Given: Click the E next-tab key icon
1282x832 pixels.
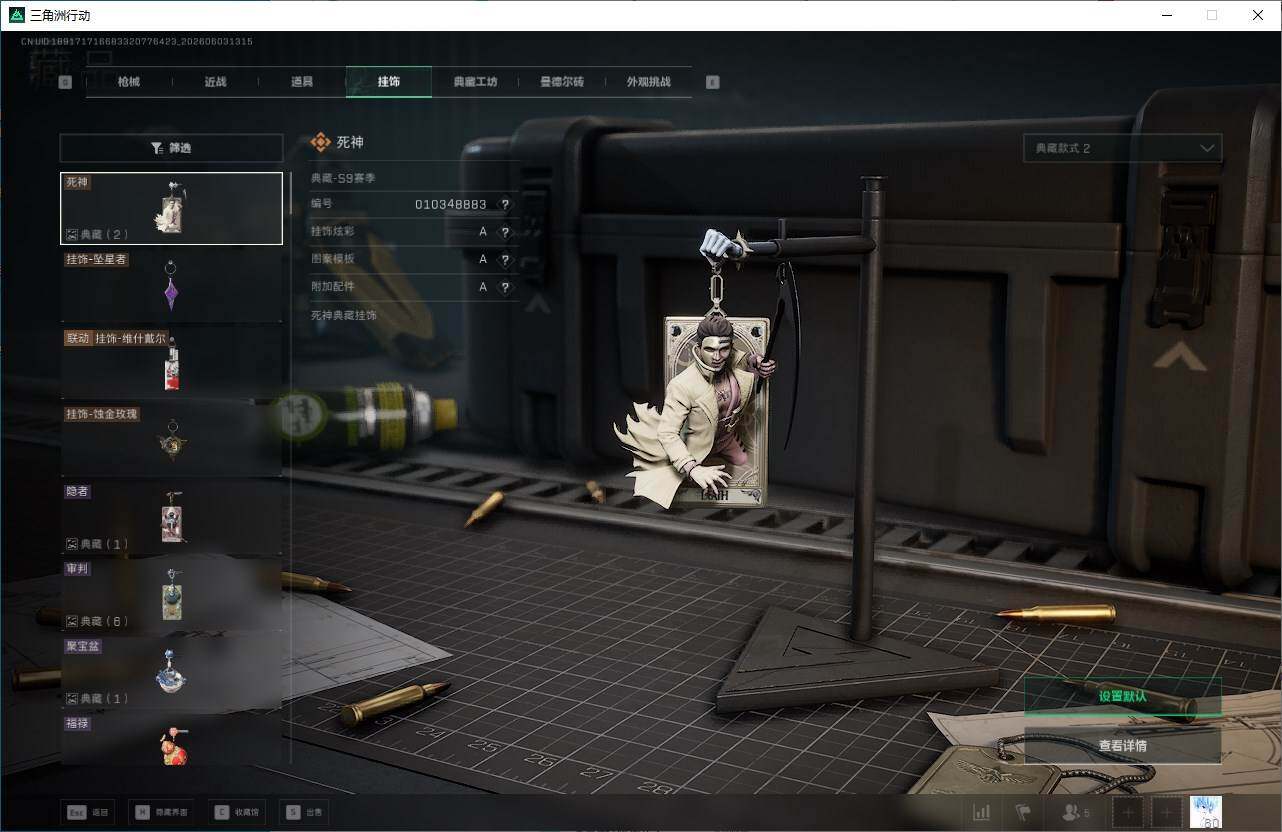Looking at the screenshot, I should [713, 83].
